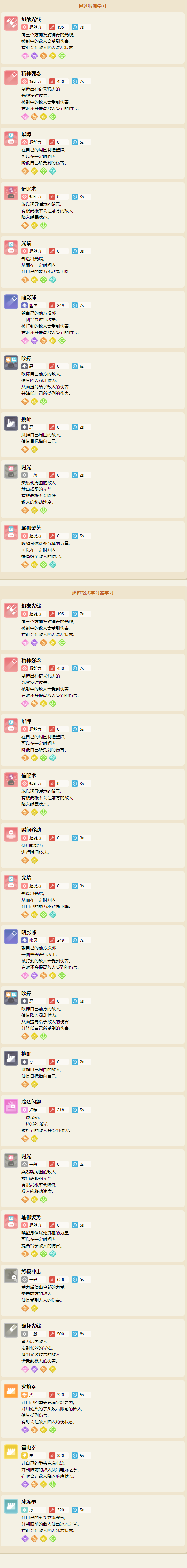Open the 雷电拳 move title
Viewport: 187px width, 1568px height.
(29, 1448)
